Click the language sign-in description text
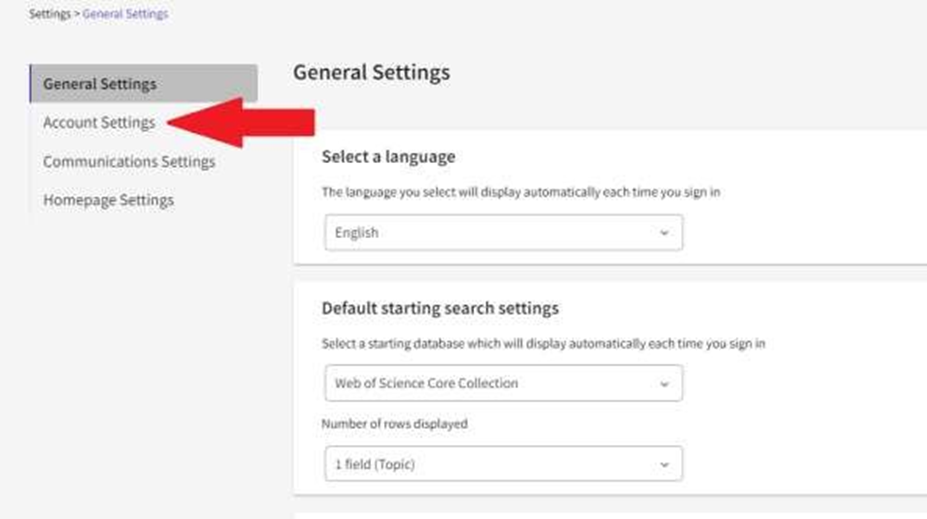927x519 pixels. [520, 192]
